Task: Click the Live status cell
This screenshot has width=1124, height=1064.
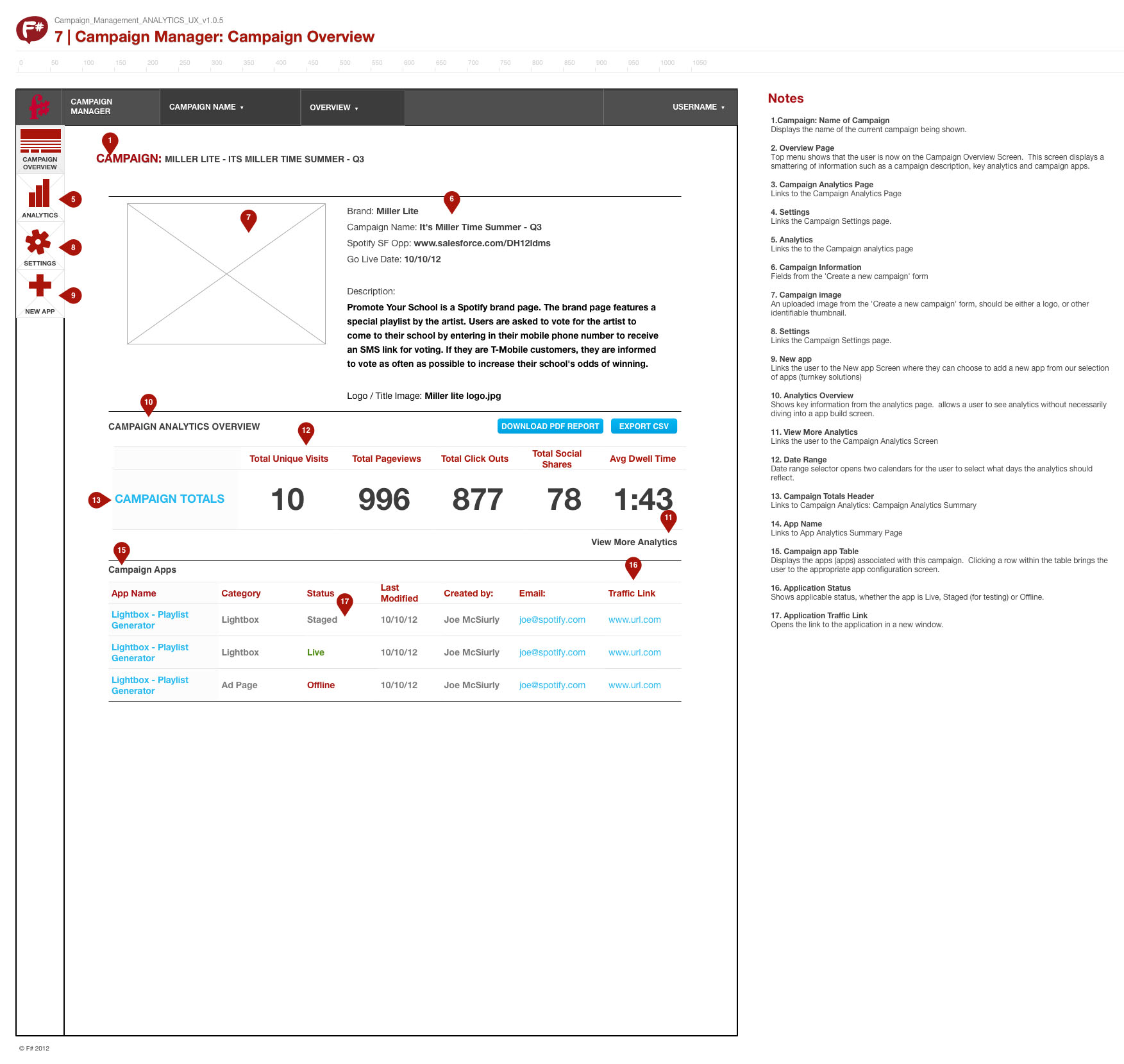Action: point(315,653)
